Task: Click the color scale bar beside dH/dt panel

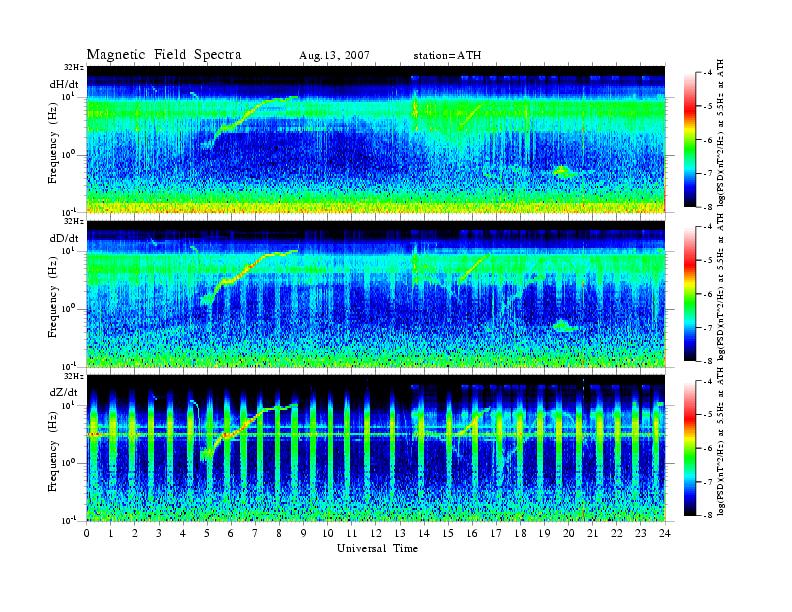Action: pos(690,140)
